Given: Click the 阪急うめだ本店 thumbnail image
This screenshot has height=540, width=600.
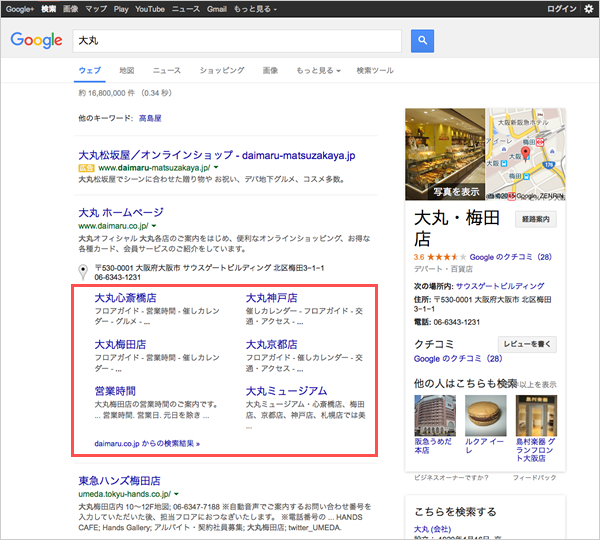Looking at the screenshot, I should (435, 416).
